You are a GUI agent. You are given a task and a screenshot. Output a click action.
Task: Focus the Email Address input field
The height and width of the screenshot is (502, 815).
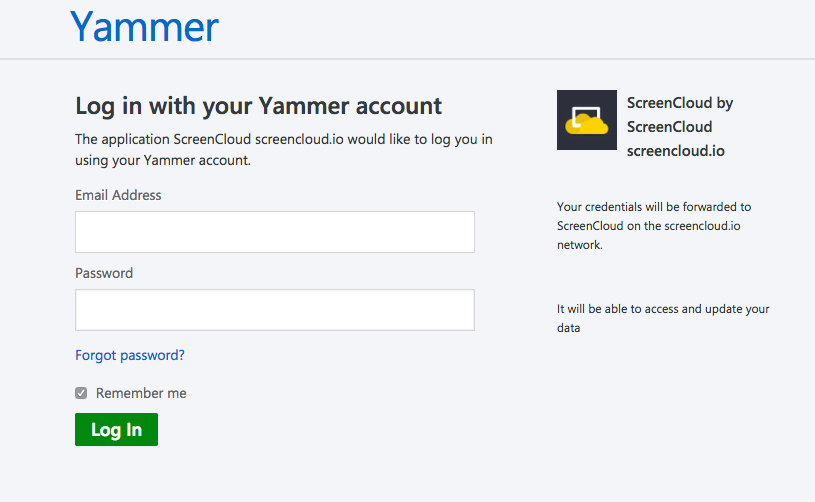(x=274, y=232)
